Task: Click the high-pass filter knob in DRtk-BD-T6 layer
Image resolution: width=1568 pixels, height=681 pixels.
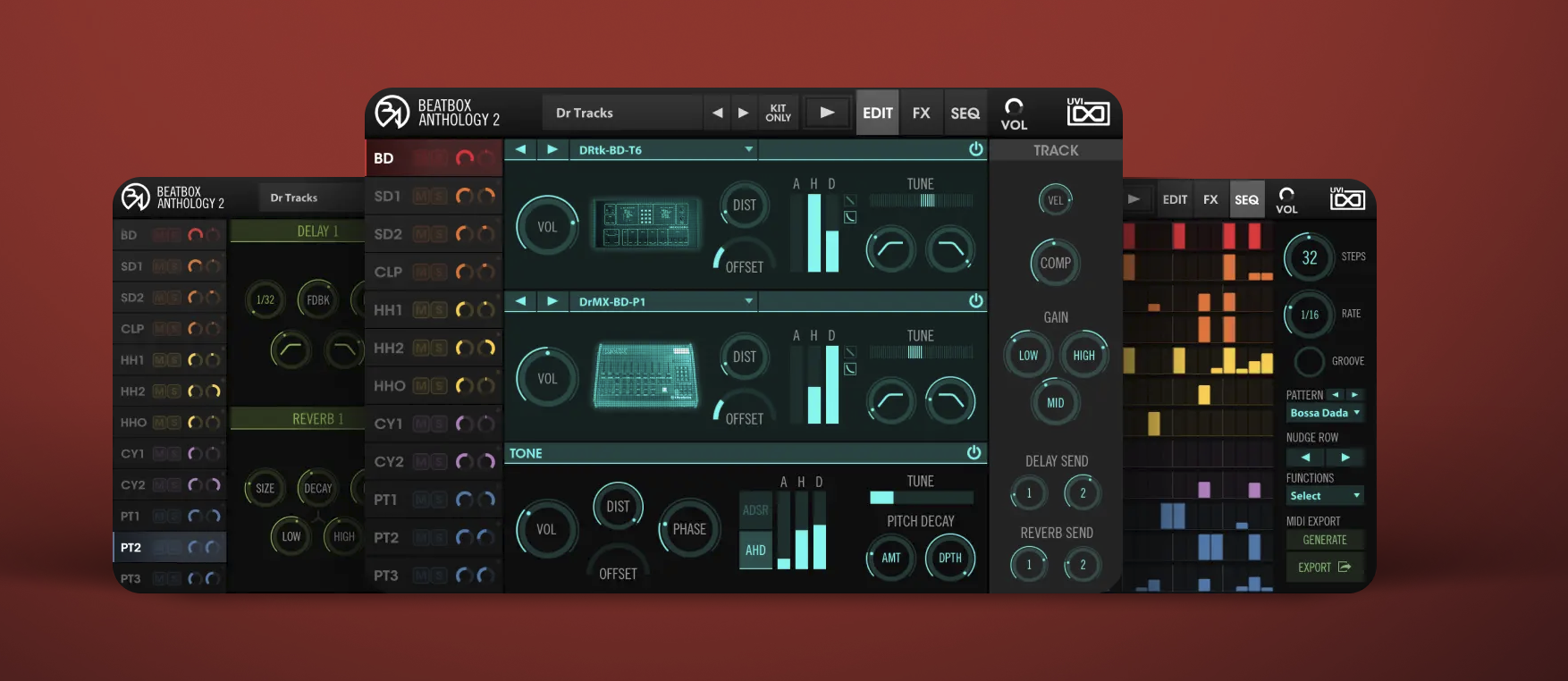Action: pos(890,249)
